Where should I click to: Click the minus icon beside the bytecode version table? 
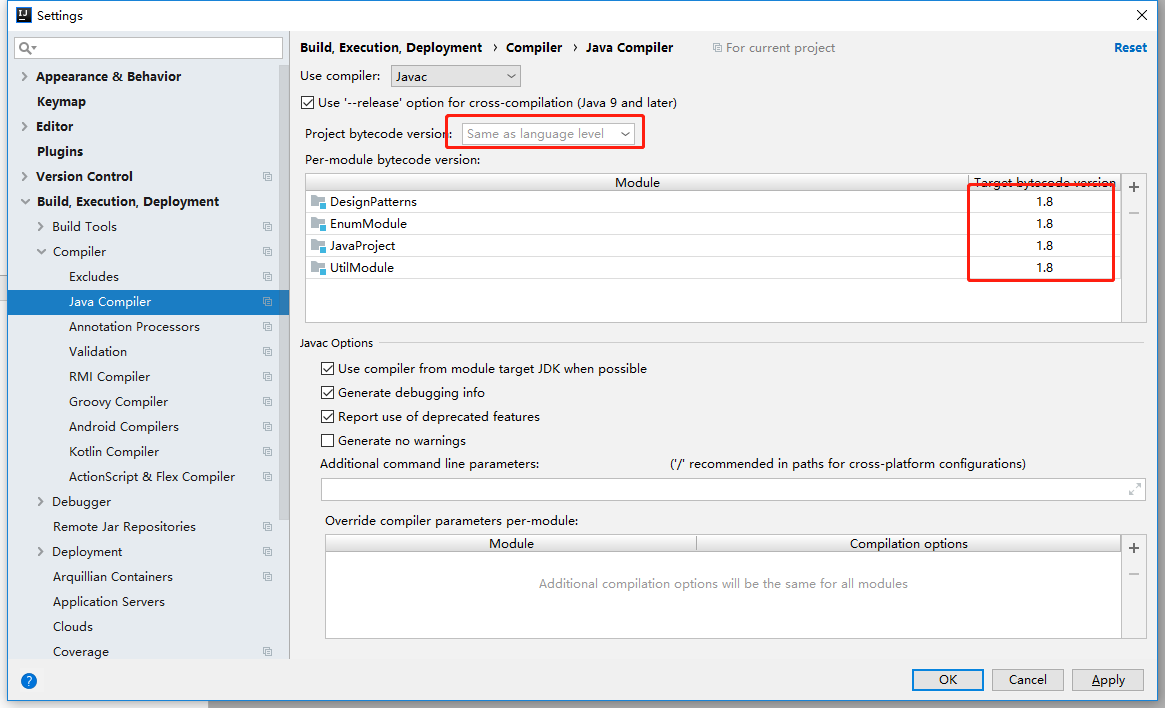(x=1133, y=212)
